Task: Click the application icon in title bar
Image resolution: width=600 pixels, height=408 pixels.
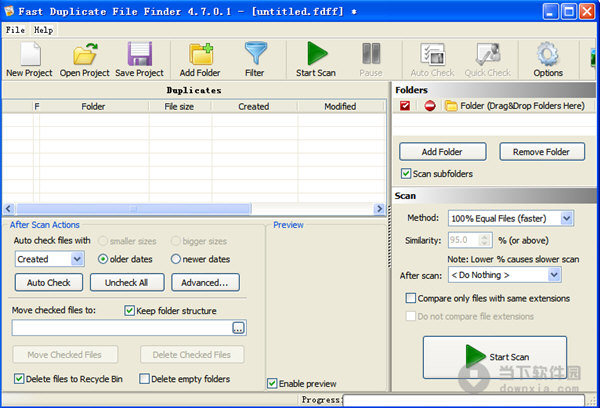Action: point(9,11)
